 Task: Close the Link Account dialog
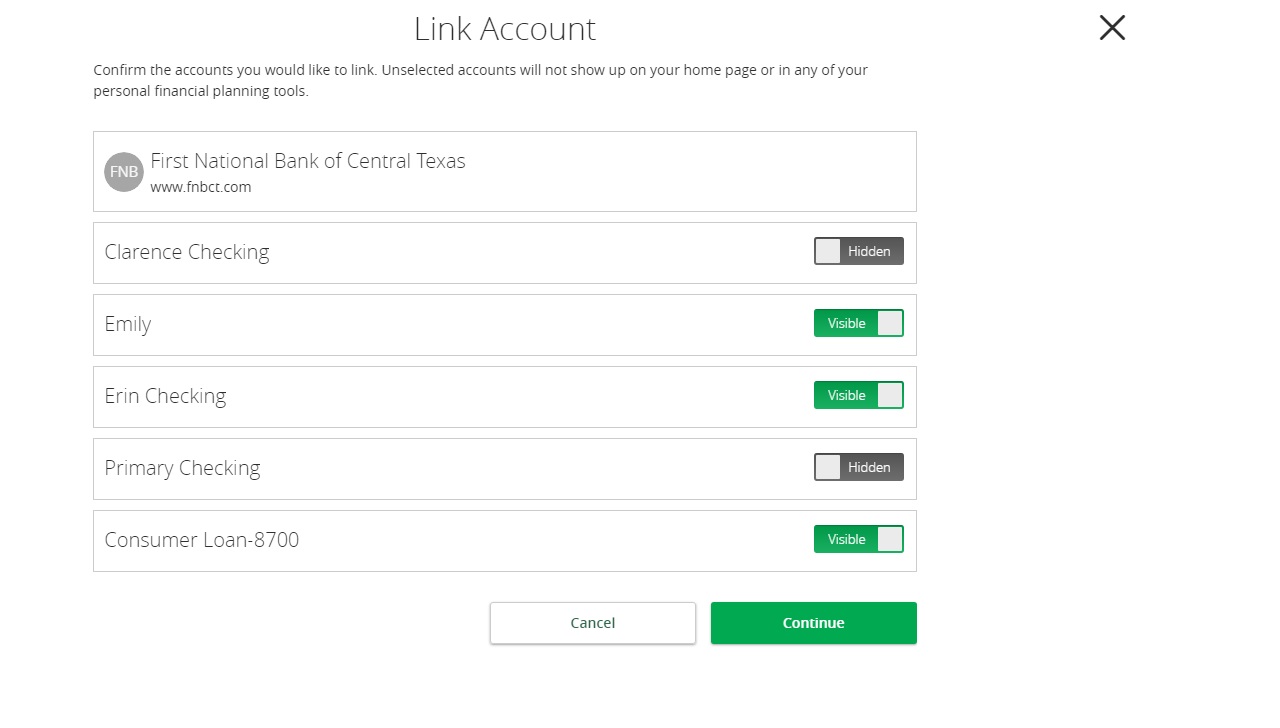tap(1112, 28)
